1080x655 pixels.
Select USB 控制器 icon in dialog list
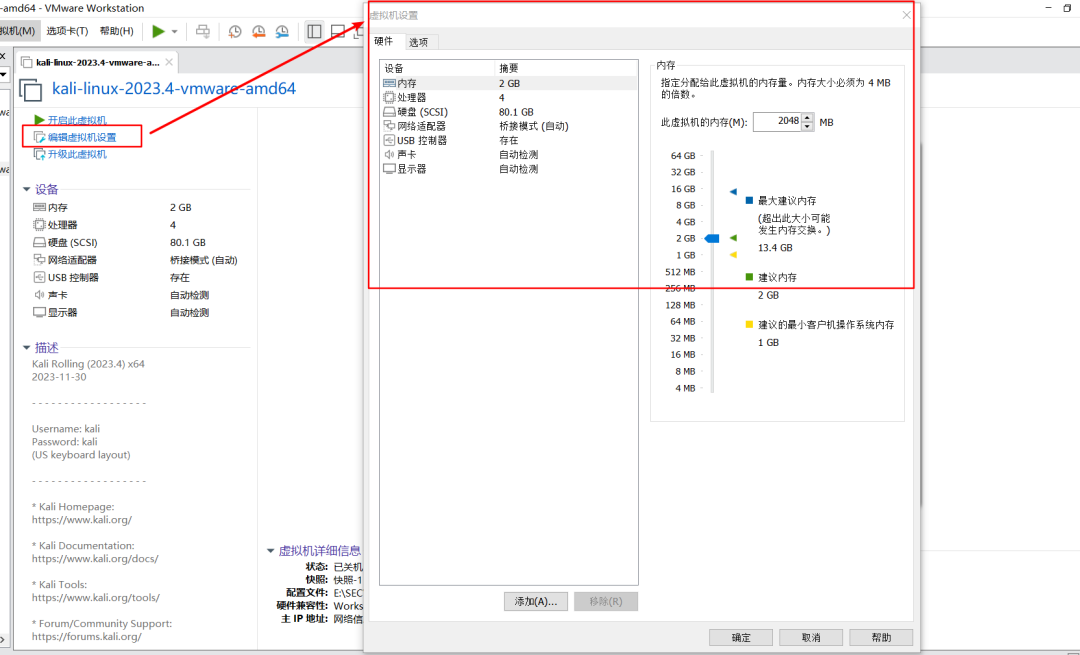pos(389,141)
